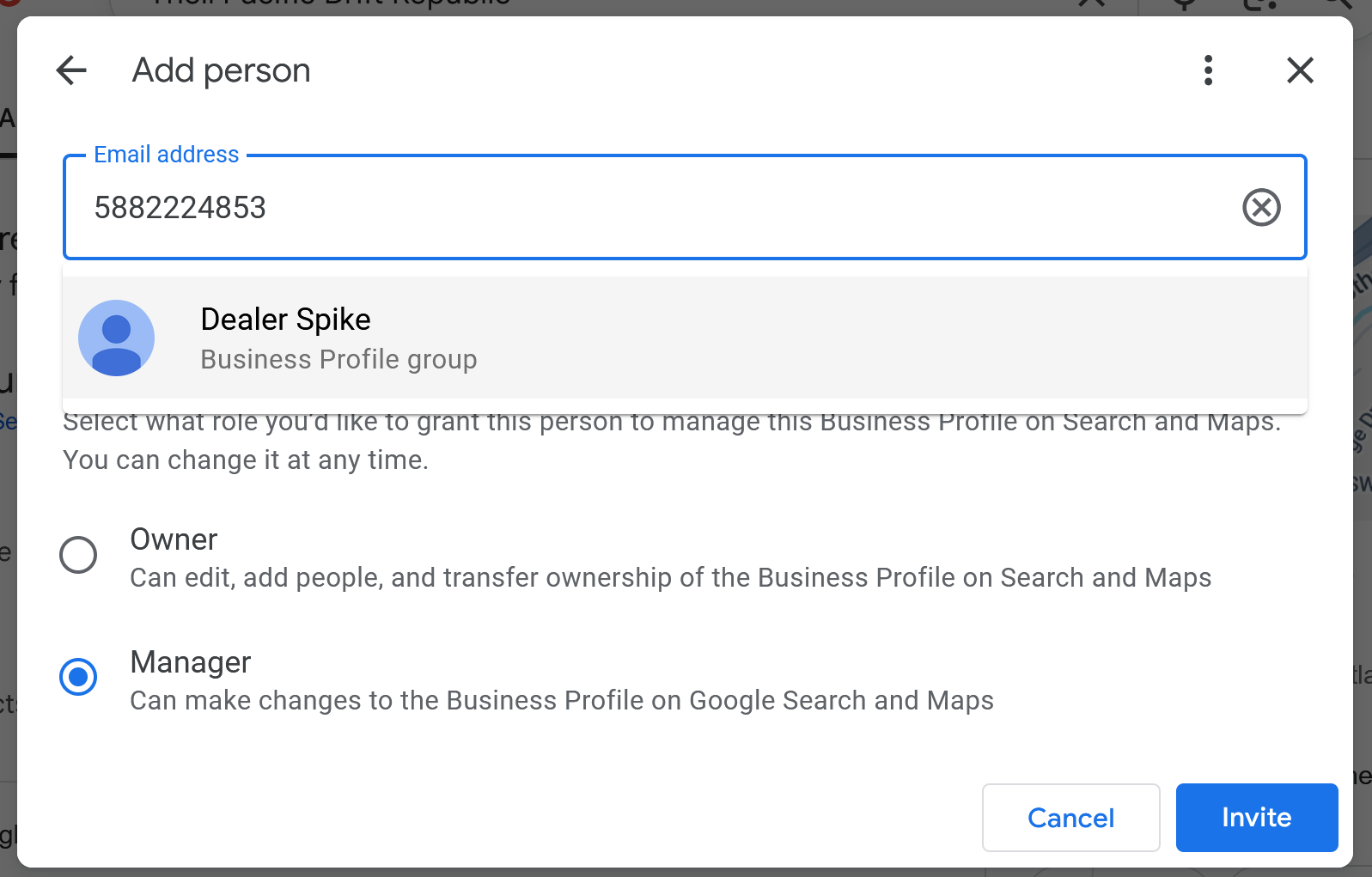Click the Manager role label
Screen dimensions: 1372x877
191,662
